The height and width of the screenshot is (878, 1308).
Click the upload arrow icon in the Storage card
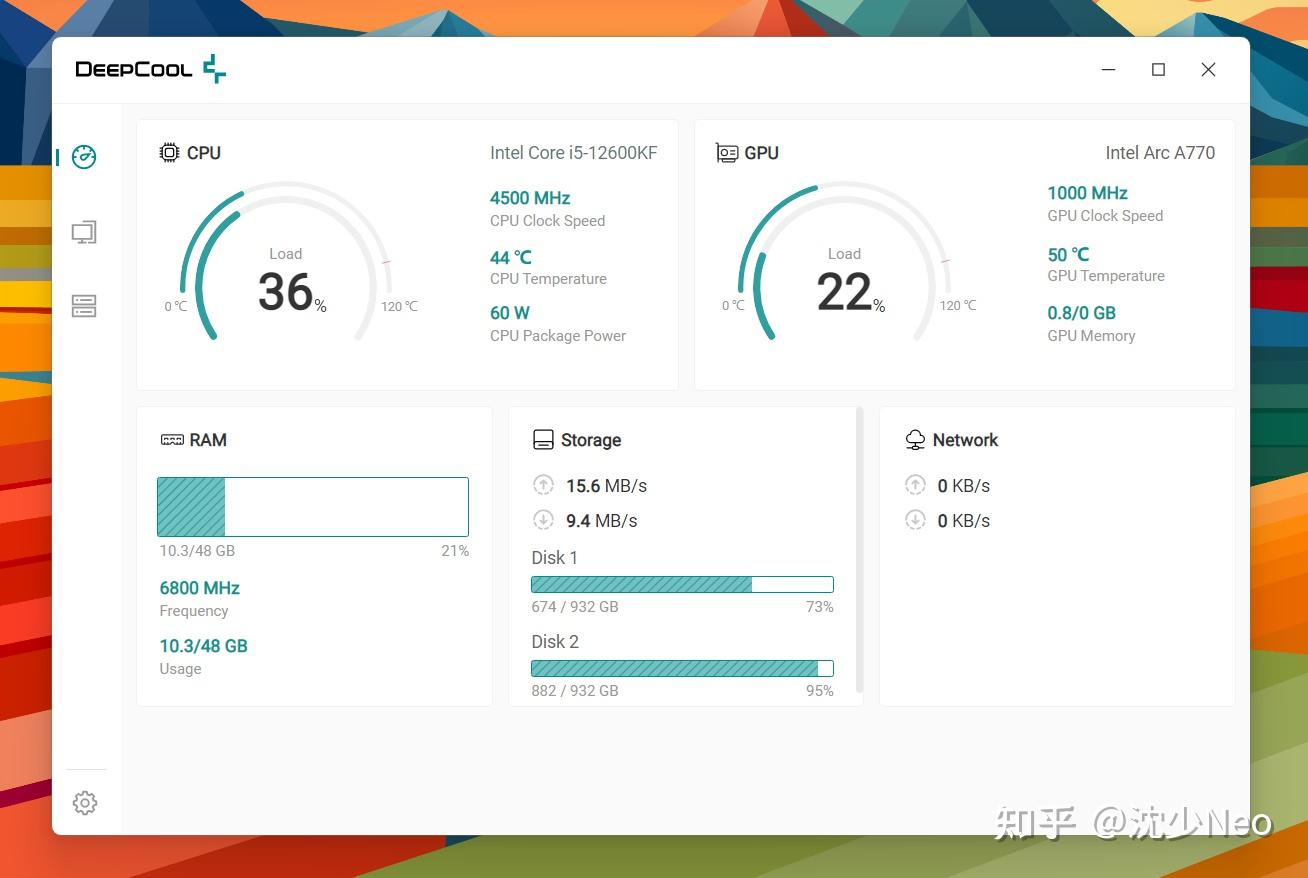coord(544,485)
